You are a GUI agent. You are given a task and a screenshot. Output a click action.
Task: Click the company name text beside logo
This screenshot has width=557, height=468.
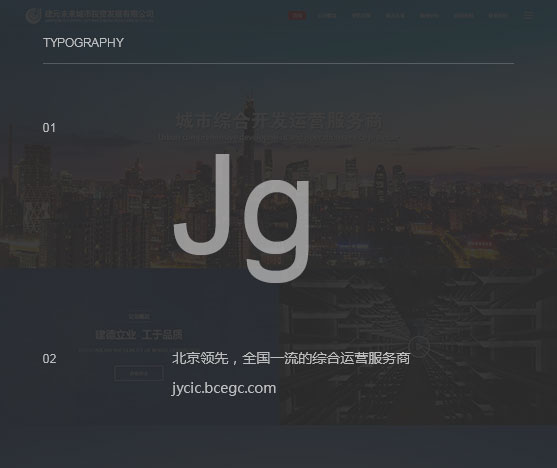(99, 15)
